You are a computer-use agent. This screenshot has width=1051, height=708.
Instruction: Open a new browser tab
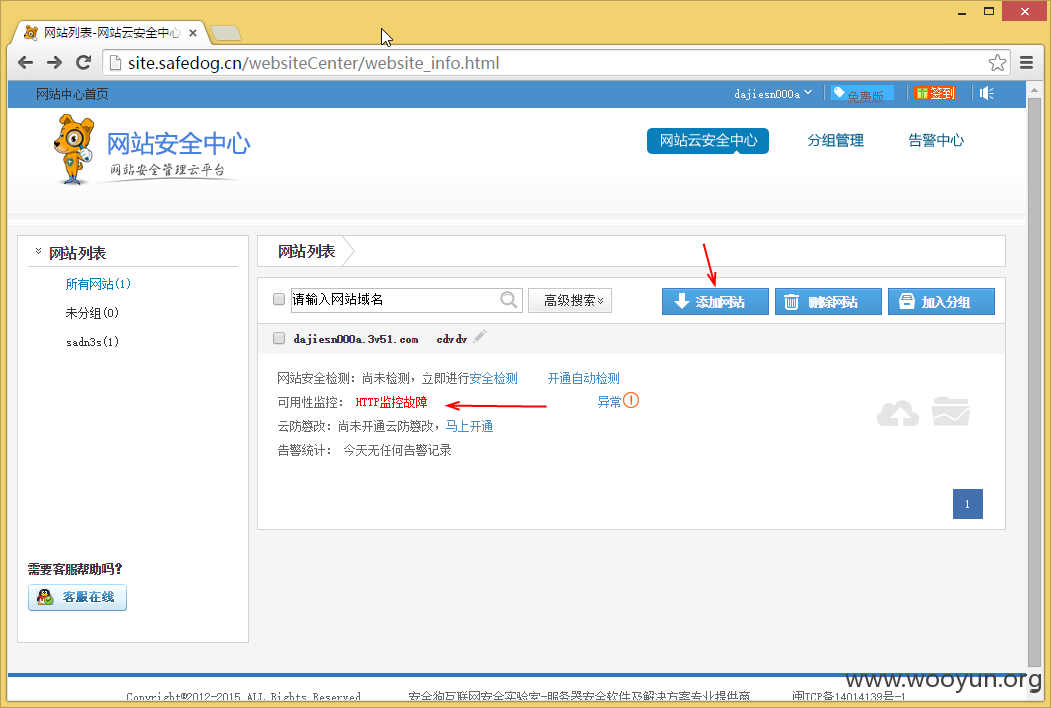[x=226, y=33]
